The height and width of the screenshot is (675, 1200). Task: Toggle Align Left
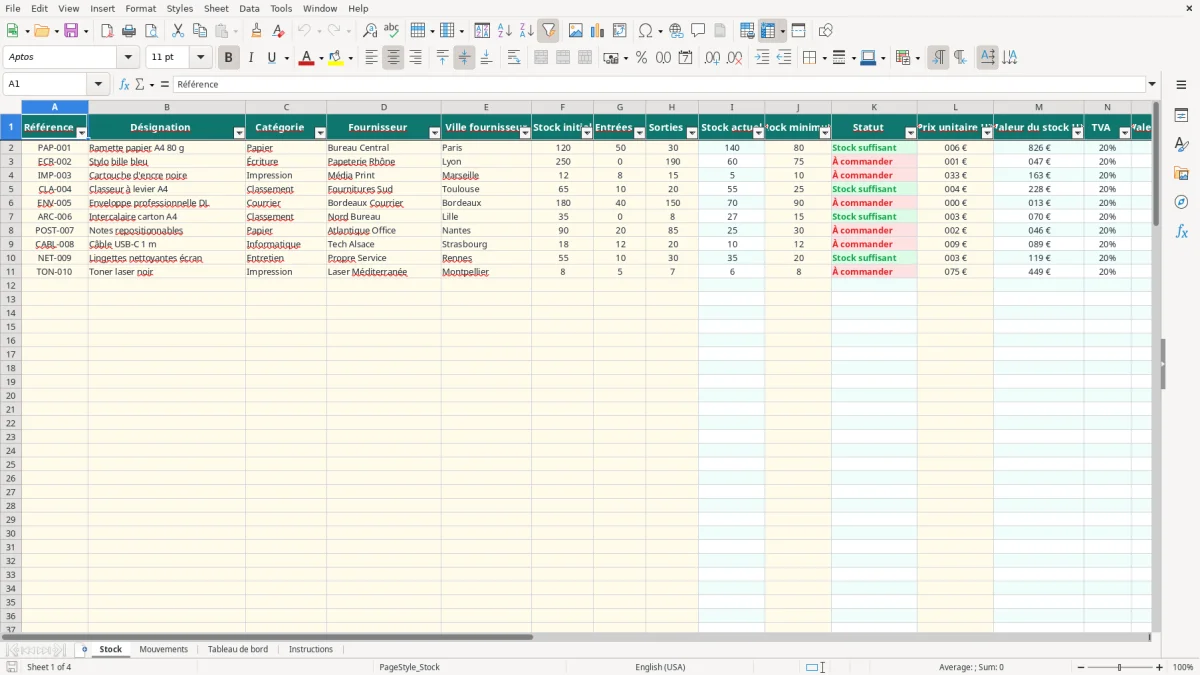(371, 58)
